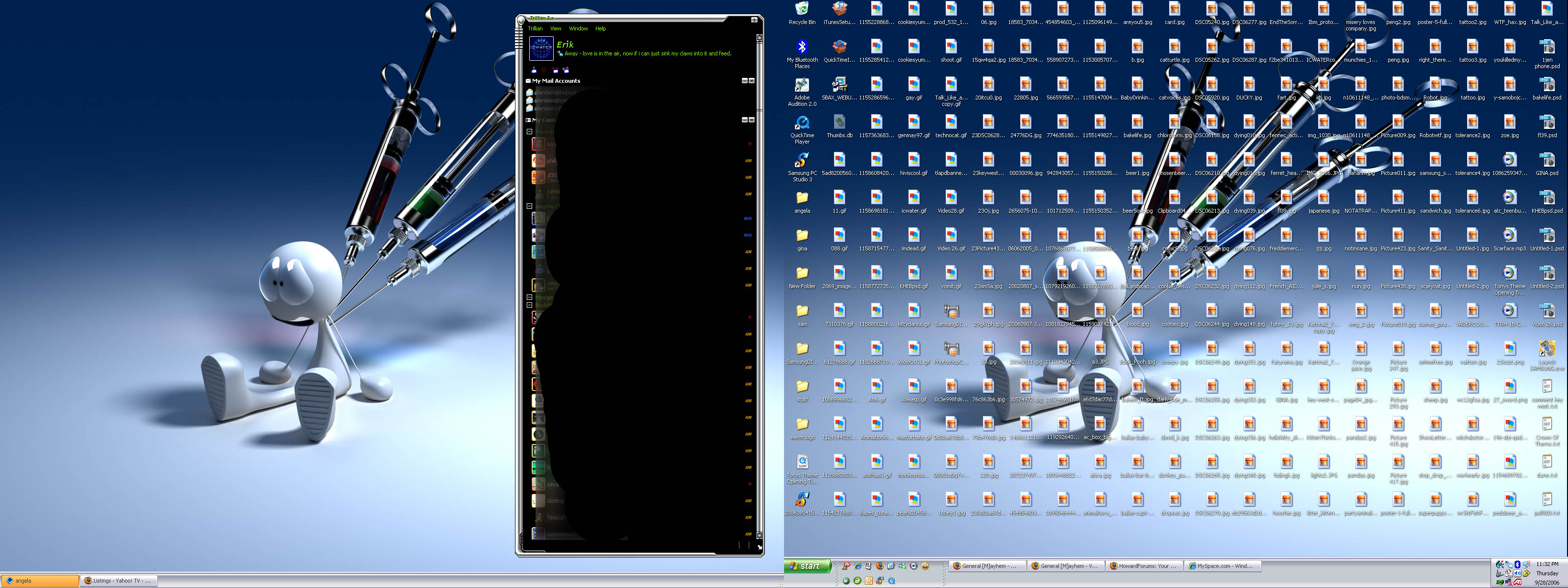Switch to HowardForums taskbar window
The width and height of the screenshot is (1568, 588).
[1144, 566]
